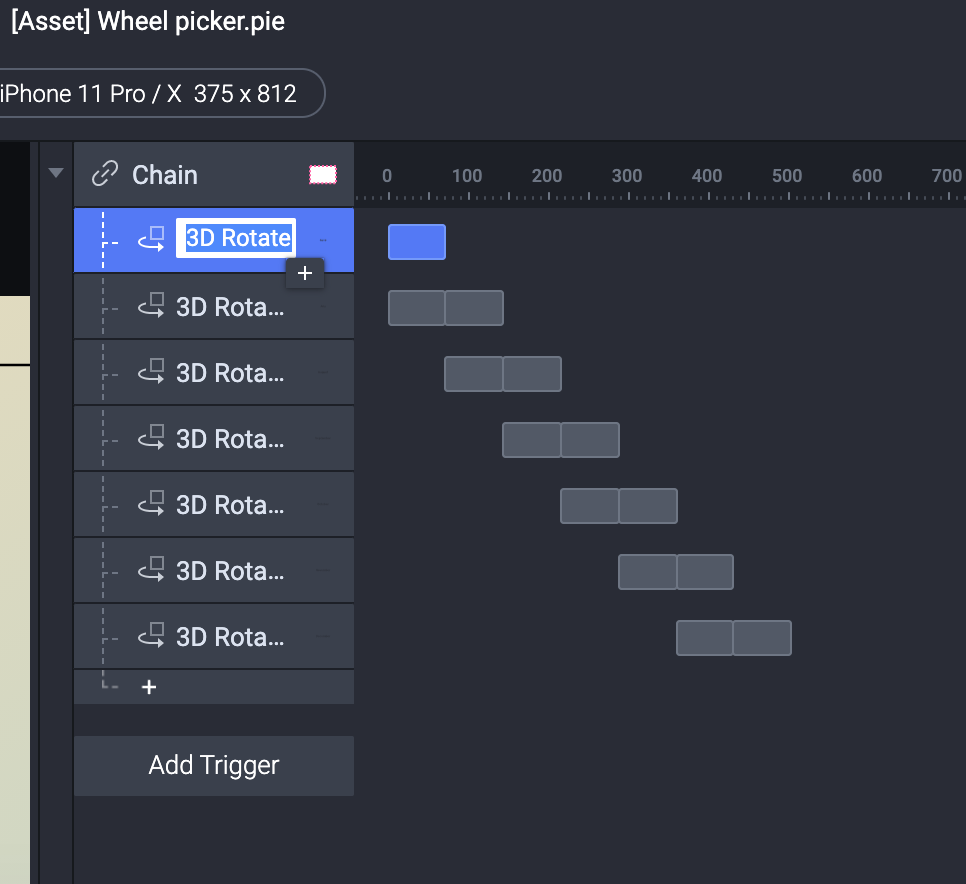966x884 pixels.
Task: Select the blue timeline block in the first row
Action: point(416,242)
